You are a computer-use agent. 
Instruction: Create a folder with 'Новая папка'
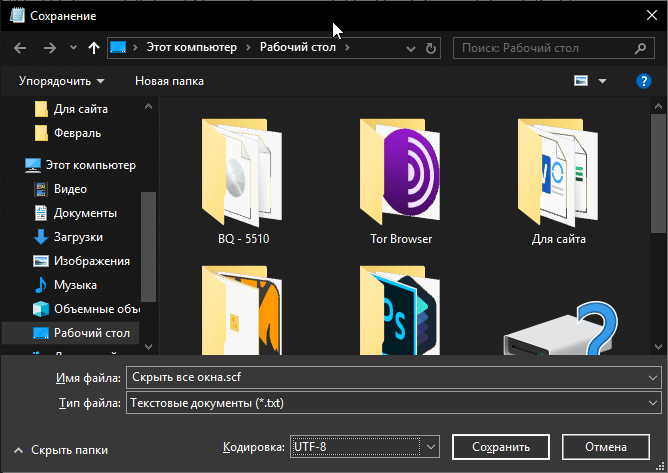pos(169,81)
